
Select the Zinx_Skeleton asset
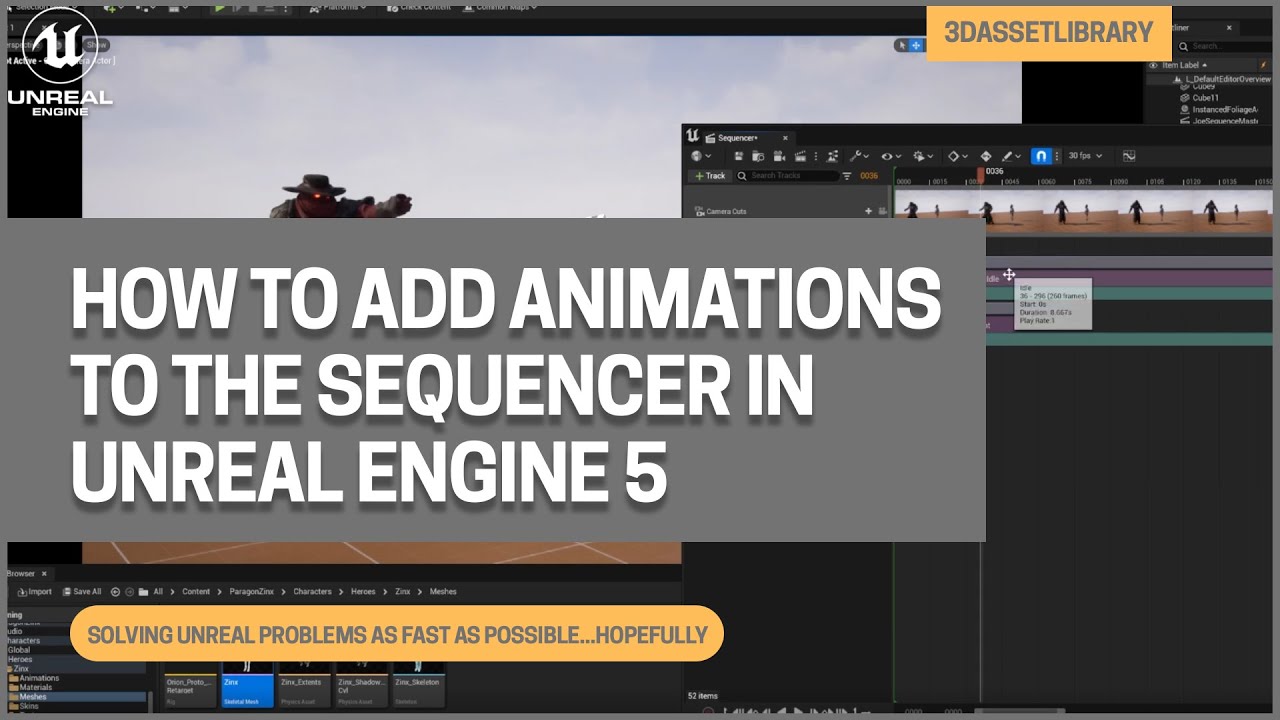click(x=419, y=684)
